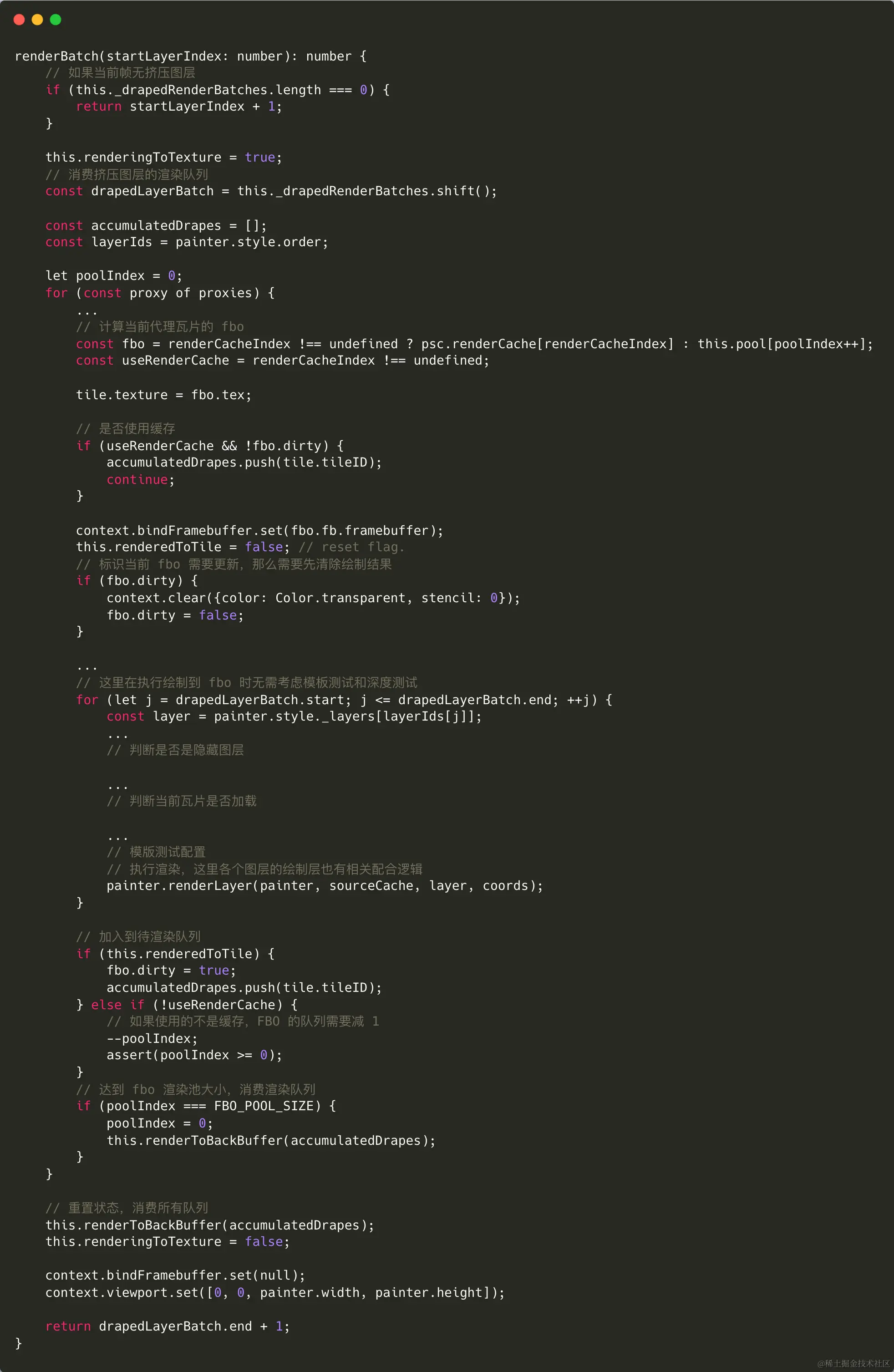
Task: Click the 'const fbo = renderCacheIndex' line
Action: point(474,344)
